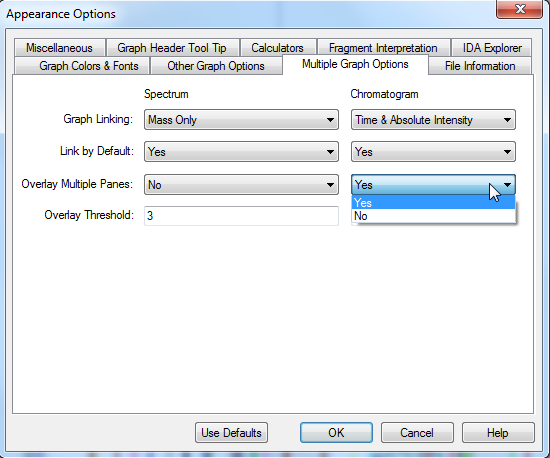Viewport: 550px width, 458px height.
Task: Choose No in the open dropdown list
Action: click(433, 216)
